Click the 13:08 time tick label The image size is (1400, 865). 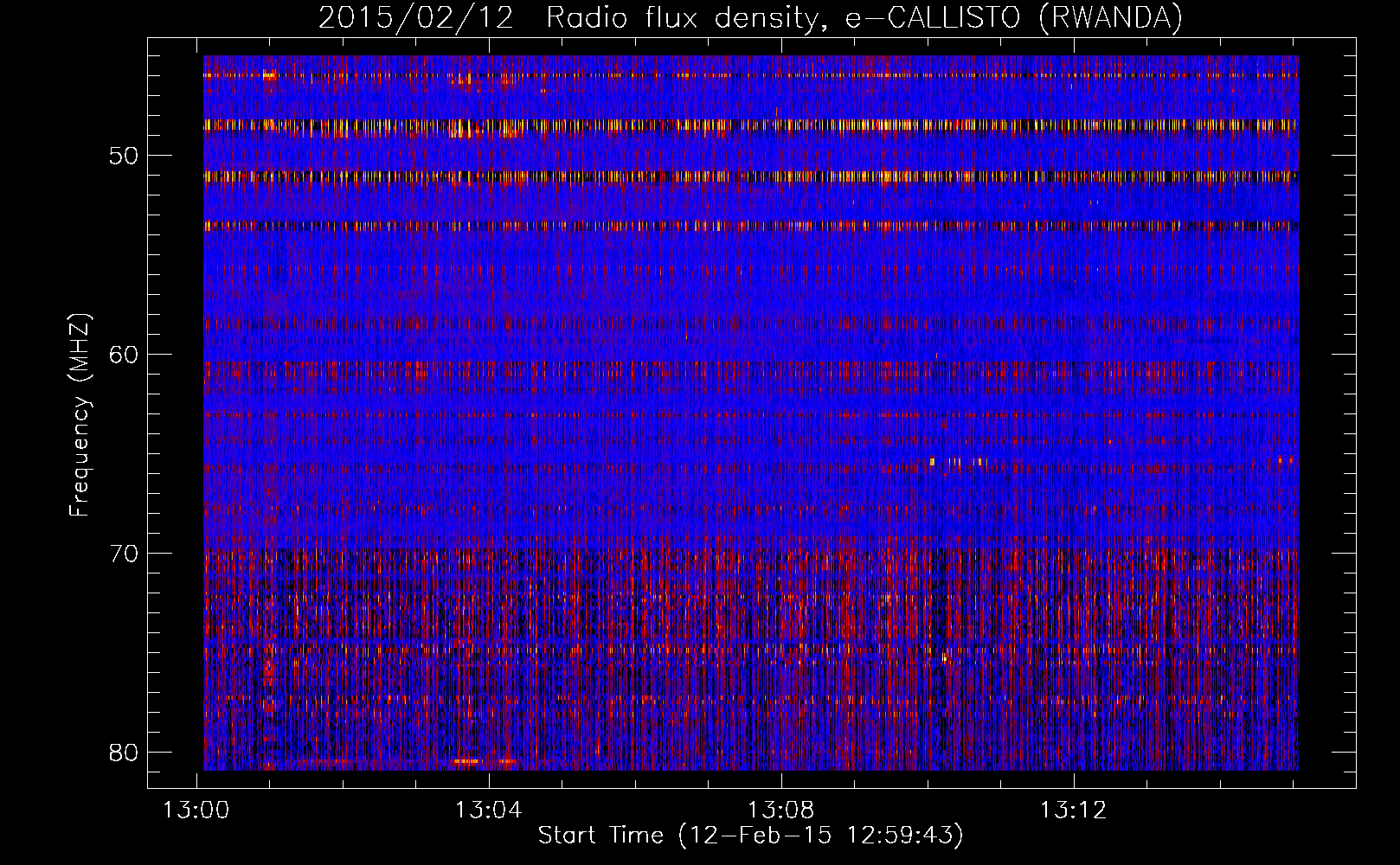(x=780, y=811)
